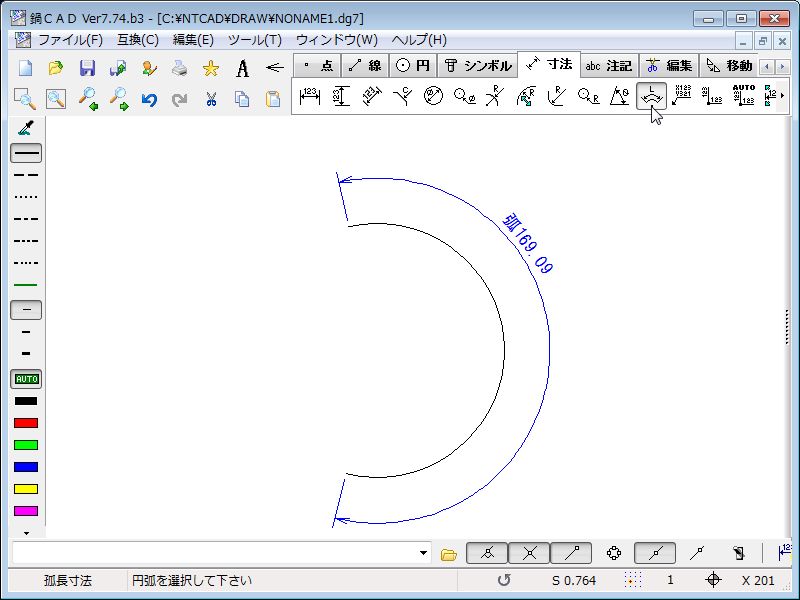Show next tabs with right arrow
This screenshot has height=600, width=800.
782,66
